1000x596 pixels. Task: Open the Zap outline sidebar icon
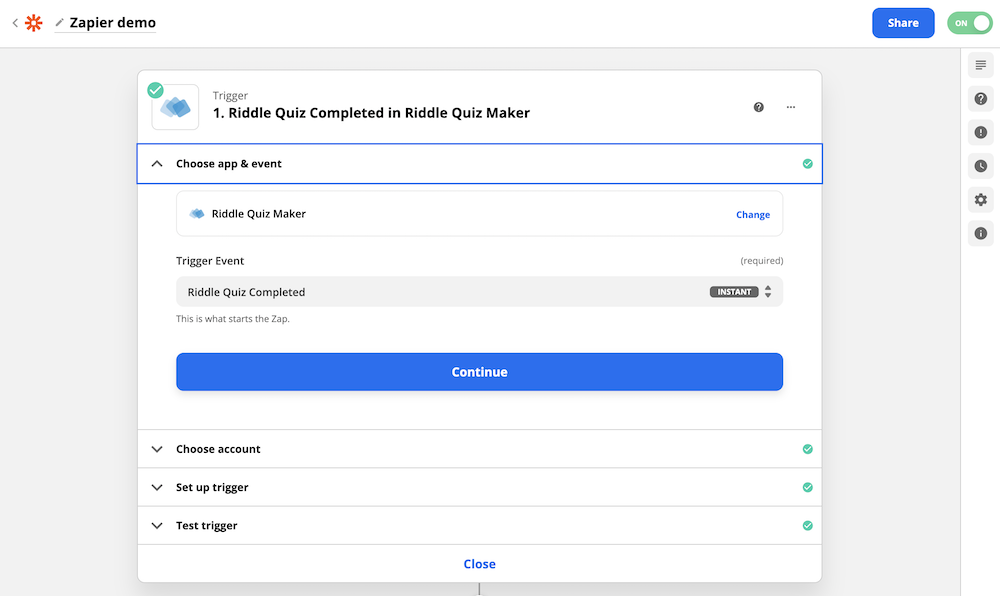980,65
